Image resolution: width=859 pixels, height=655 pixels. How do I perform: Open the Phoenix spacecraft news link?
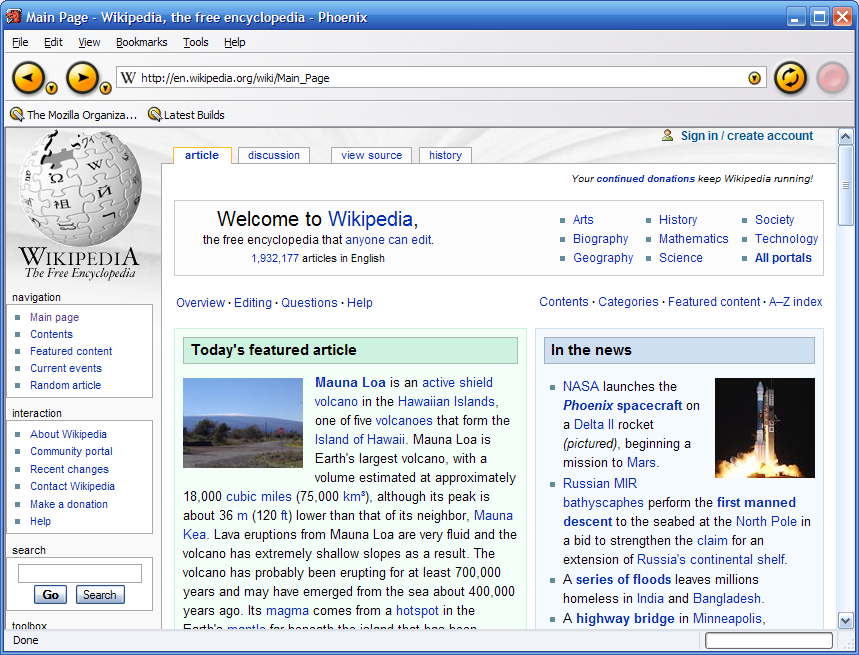tap(622, 405)
